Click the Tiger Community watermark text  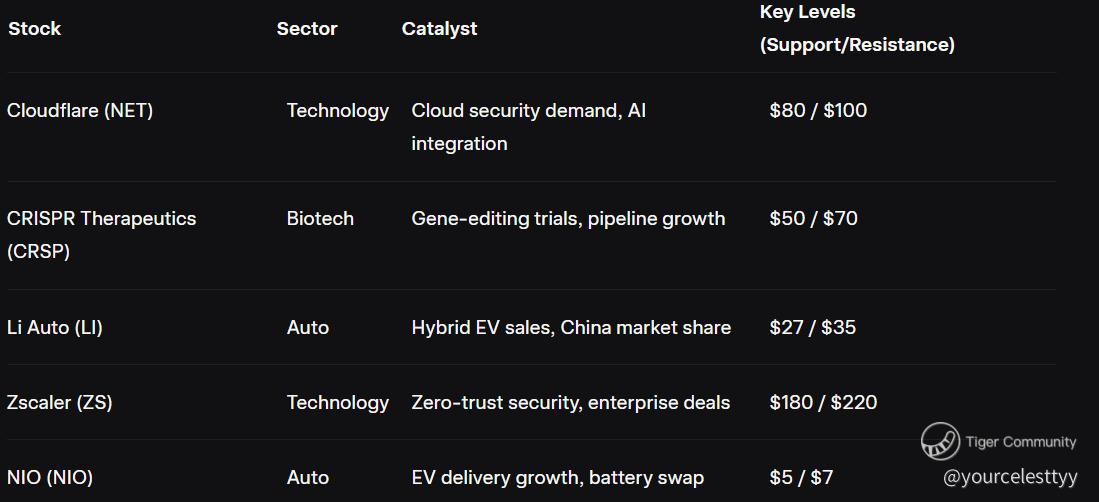(1021, 442)
